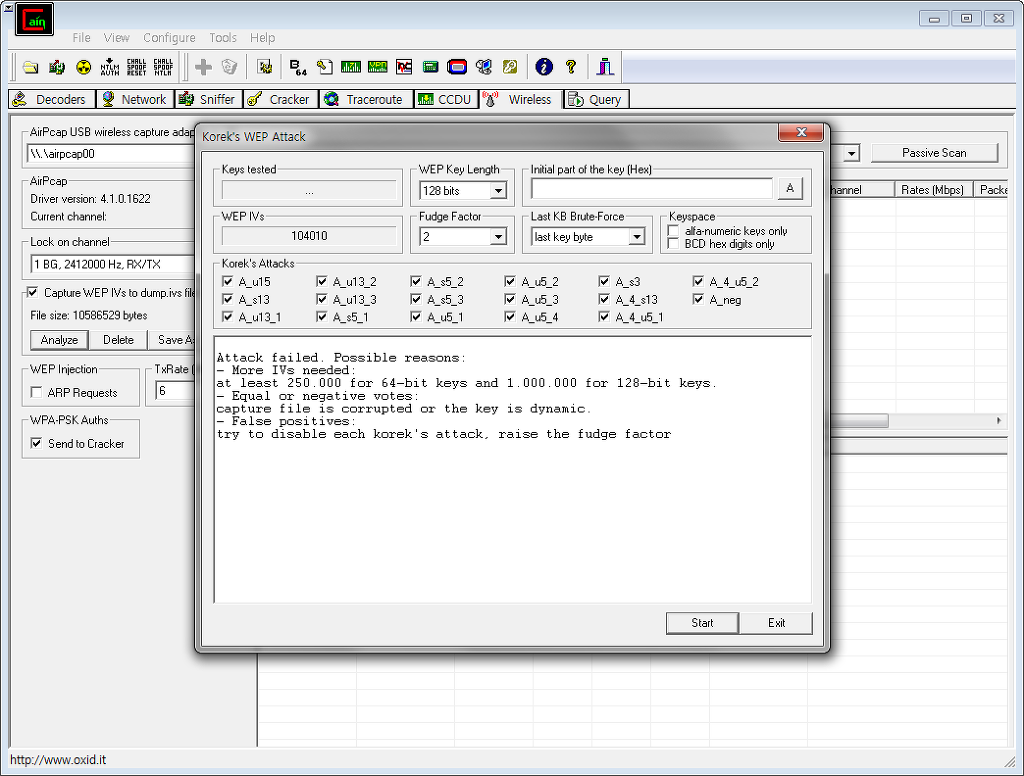This screenshot has width=1024, height=776.
Task: Click the WEP IVs value 104010
Action: click(309, 236)
